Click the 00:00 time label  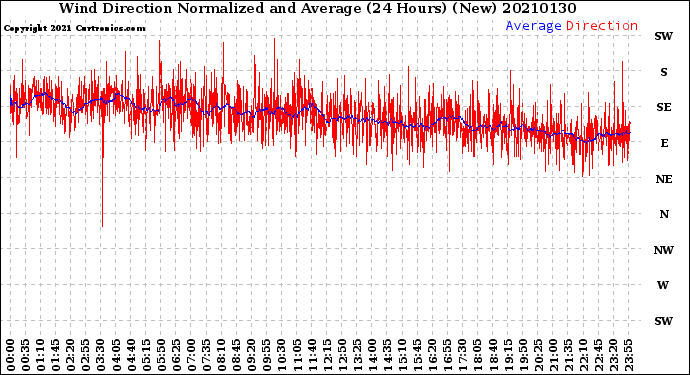(x=11, y=355)
